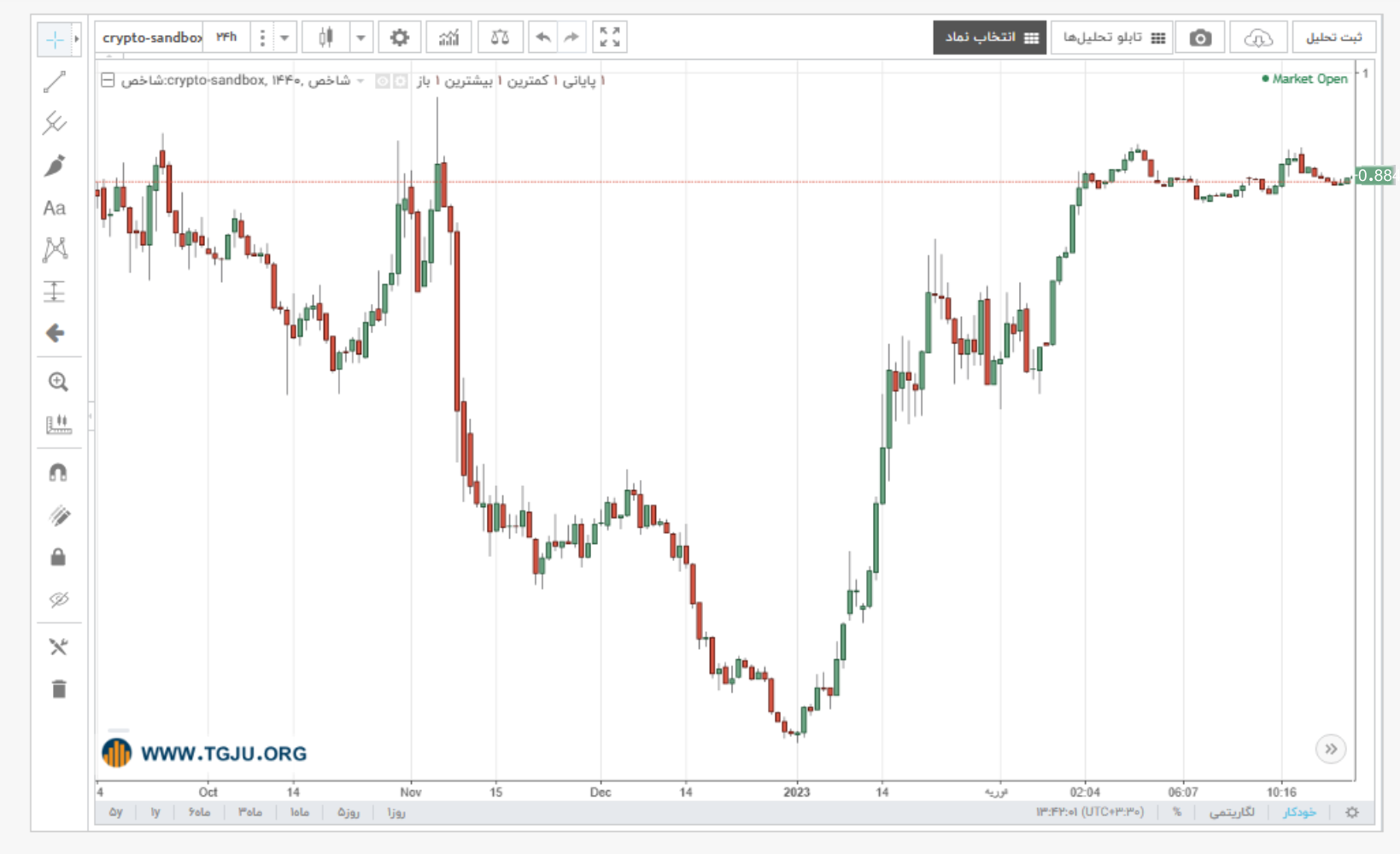Screen dimensions: 1400x854
Task: Undo last action with left arrow
Action: point(542,38)
